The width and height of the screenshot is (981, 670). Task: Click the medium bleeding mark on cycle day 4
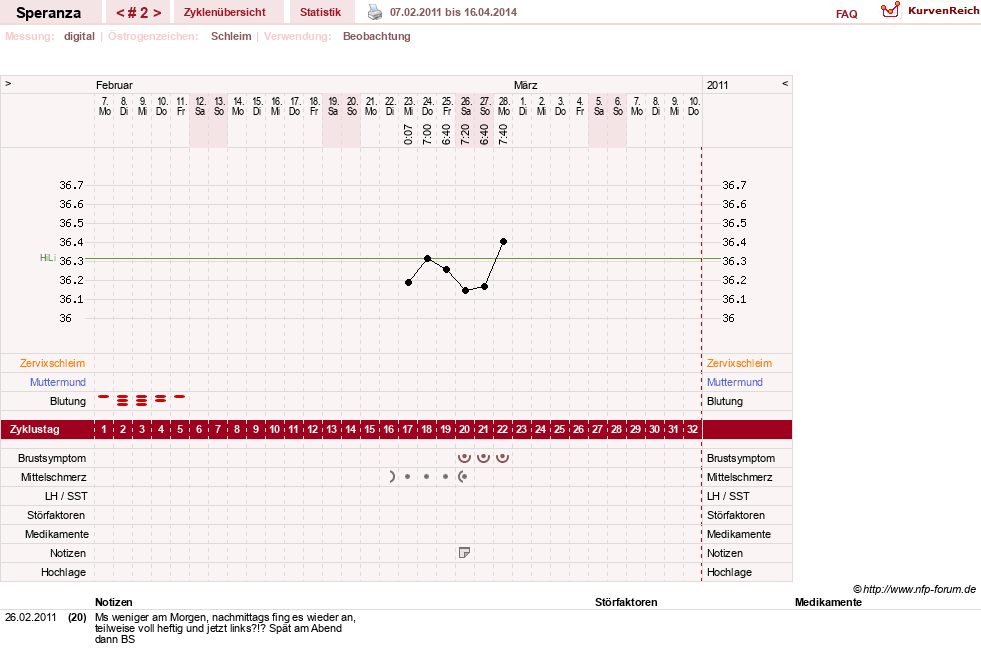point(161,398)
